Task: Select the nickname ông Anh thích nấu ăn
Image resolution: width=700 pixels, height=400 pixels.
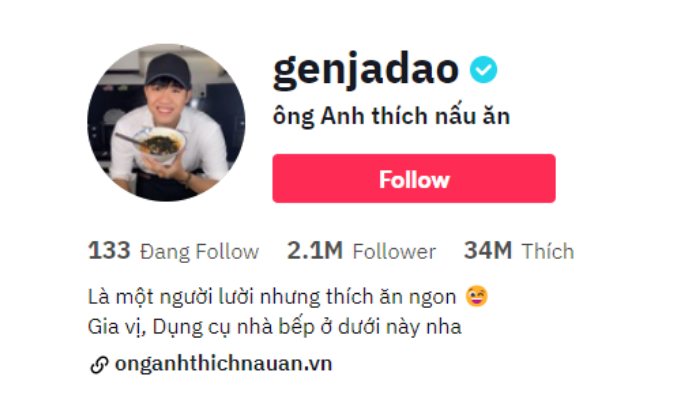Action: click(x=391, y=117)
